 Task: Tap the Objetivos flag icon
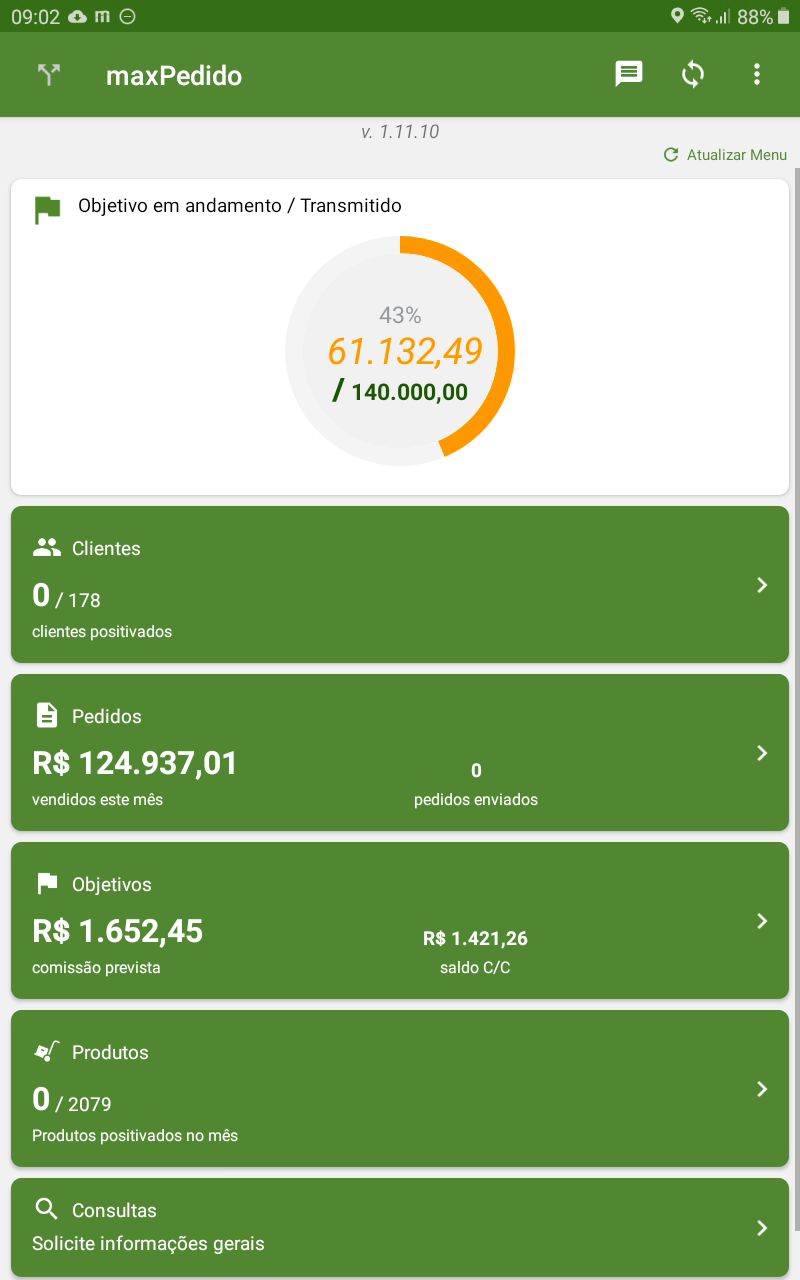[47, 884]
